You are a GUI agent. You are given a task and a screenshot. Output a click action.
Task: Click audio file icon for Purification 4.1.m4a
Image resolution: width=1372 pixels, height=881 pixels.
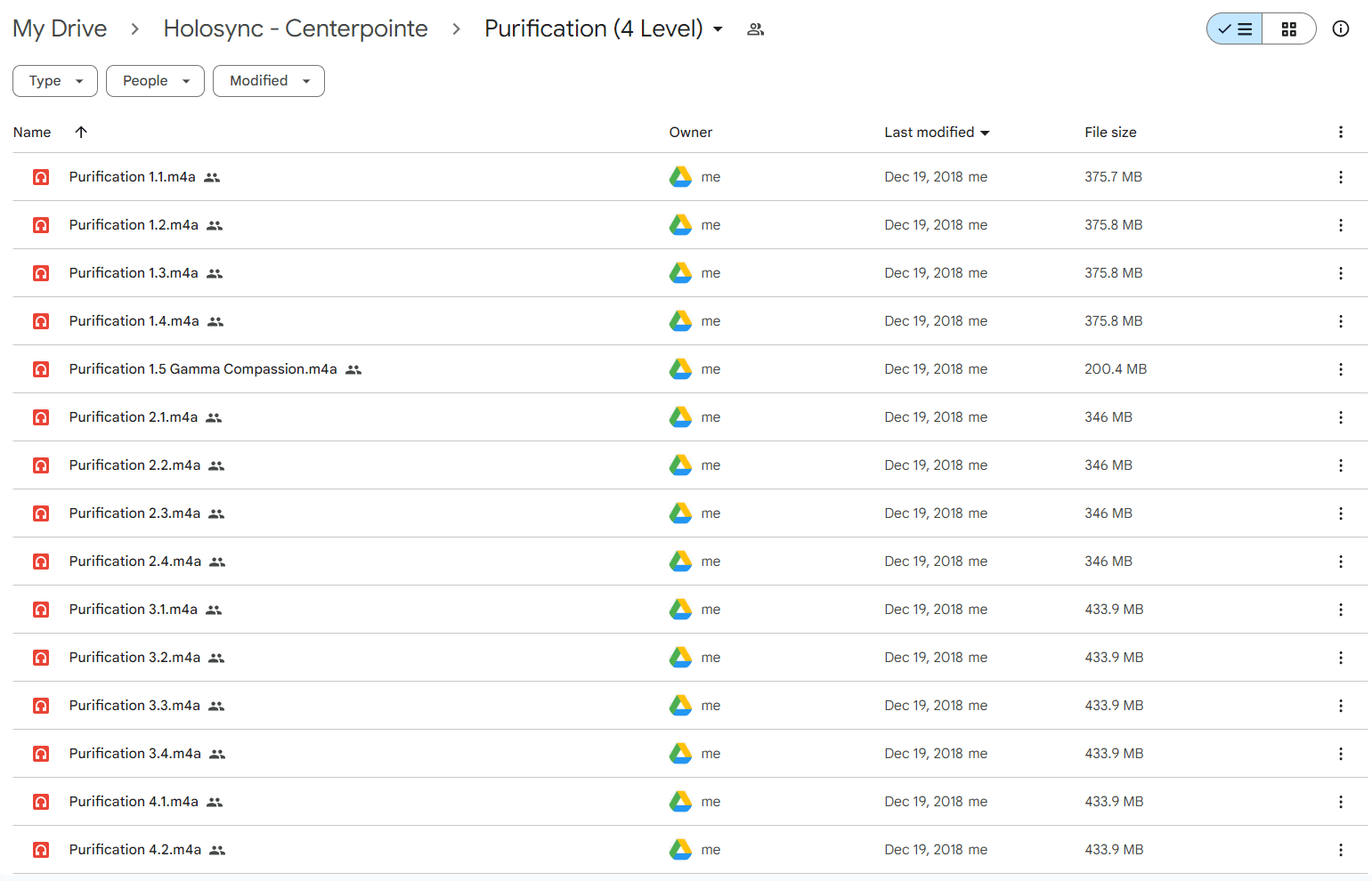41,802
